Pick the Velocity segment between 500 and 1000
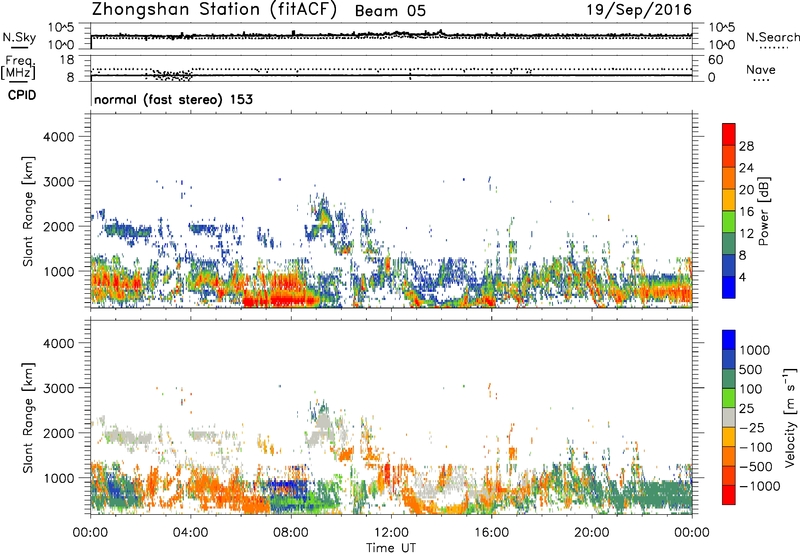The height and width of the screenshot is (554, 800). 729,359
